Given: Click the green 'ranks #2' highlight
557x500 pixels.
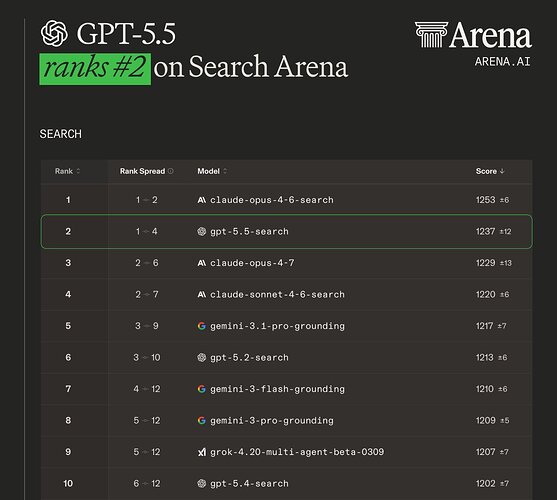Looking at the screenshot, I should (95, 69).
